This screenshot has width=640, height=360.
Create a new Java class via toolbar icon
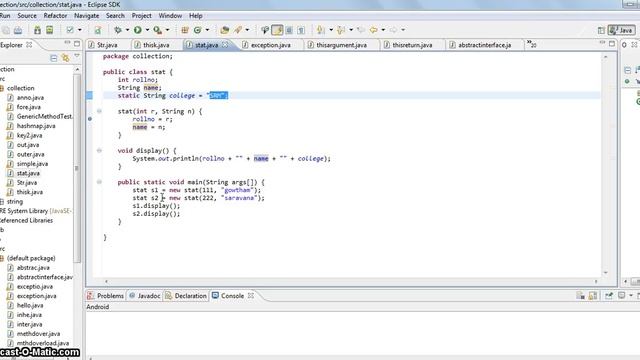pyautogui.click(x=198, y=30)
